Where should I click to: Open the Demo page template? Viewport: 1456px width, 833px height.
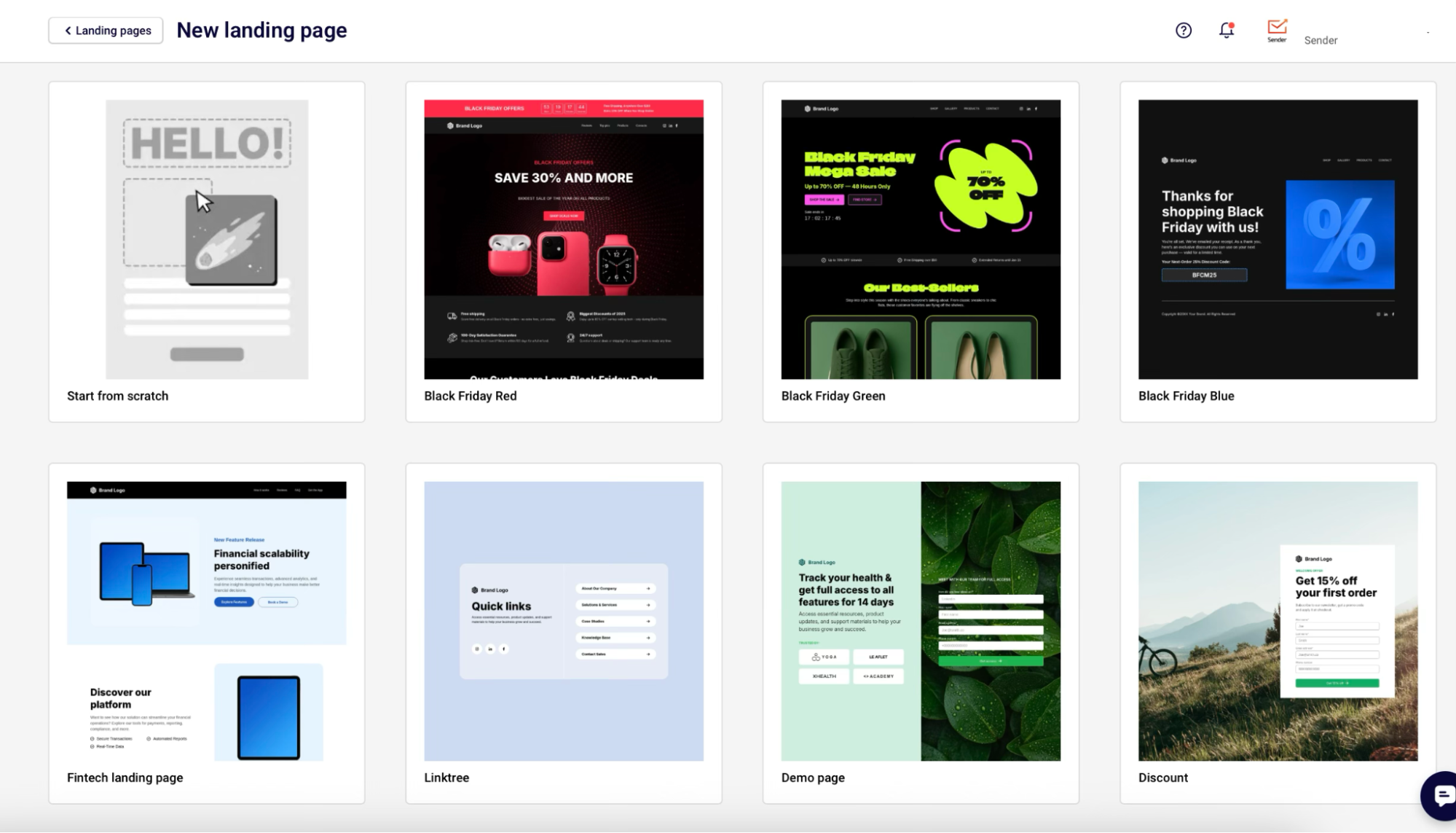tap(920, 619)
